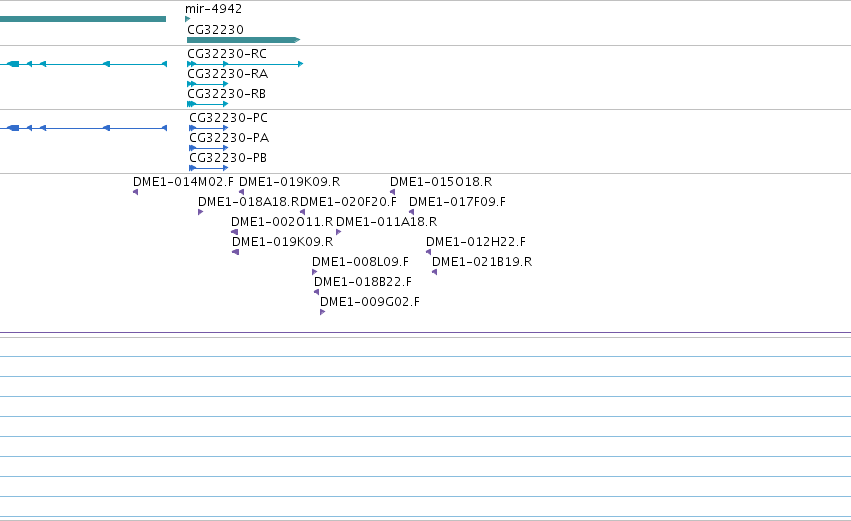Click the CG32230-PC coding segment glyph
The width and height of the screenshot is (851, 521).
208,128
